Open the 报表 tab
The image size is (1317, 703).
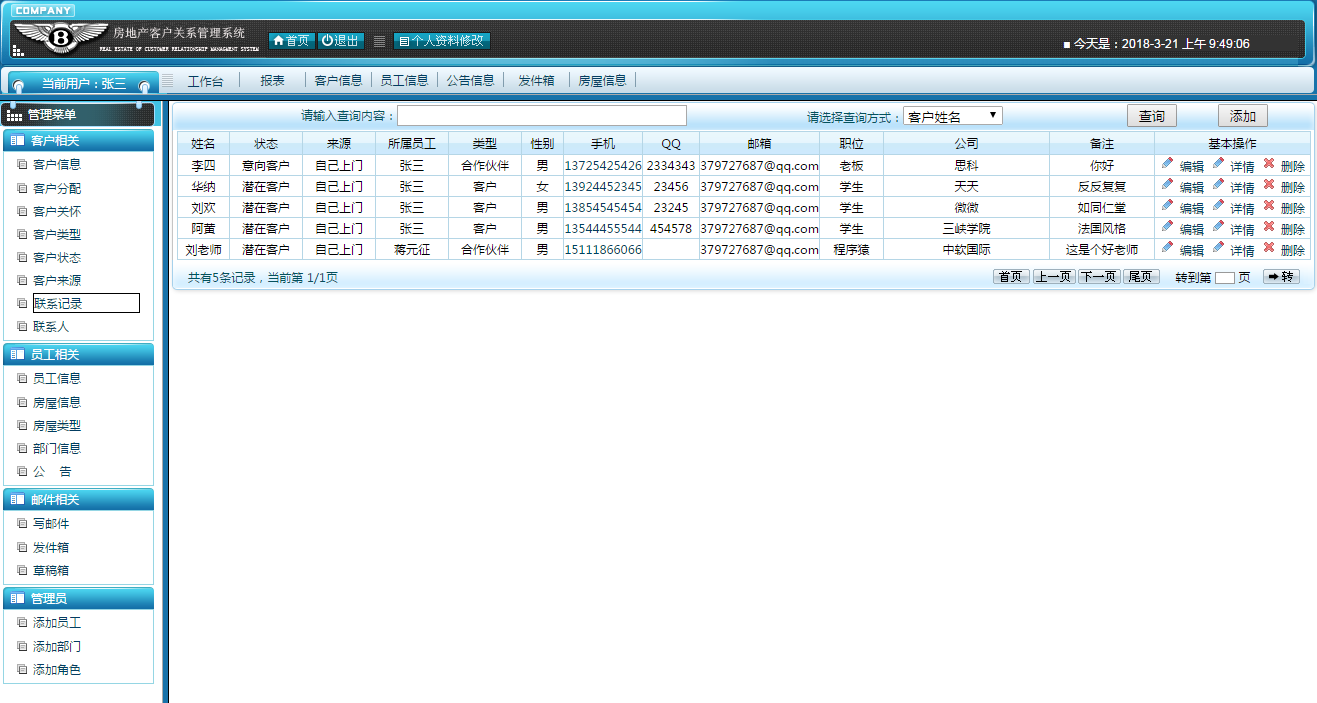click(x=272, y=81)
